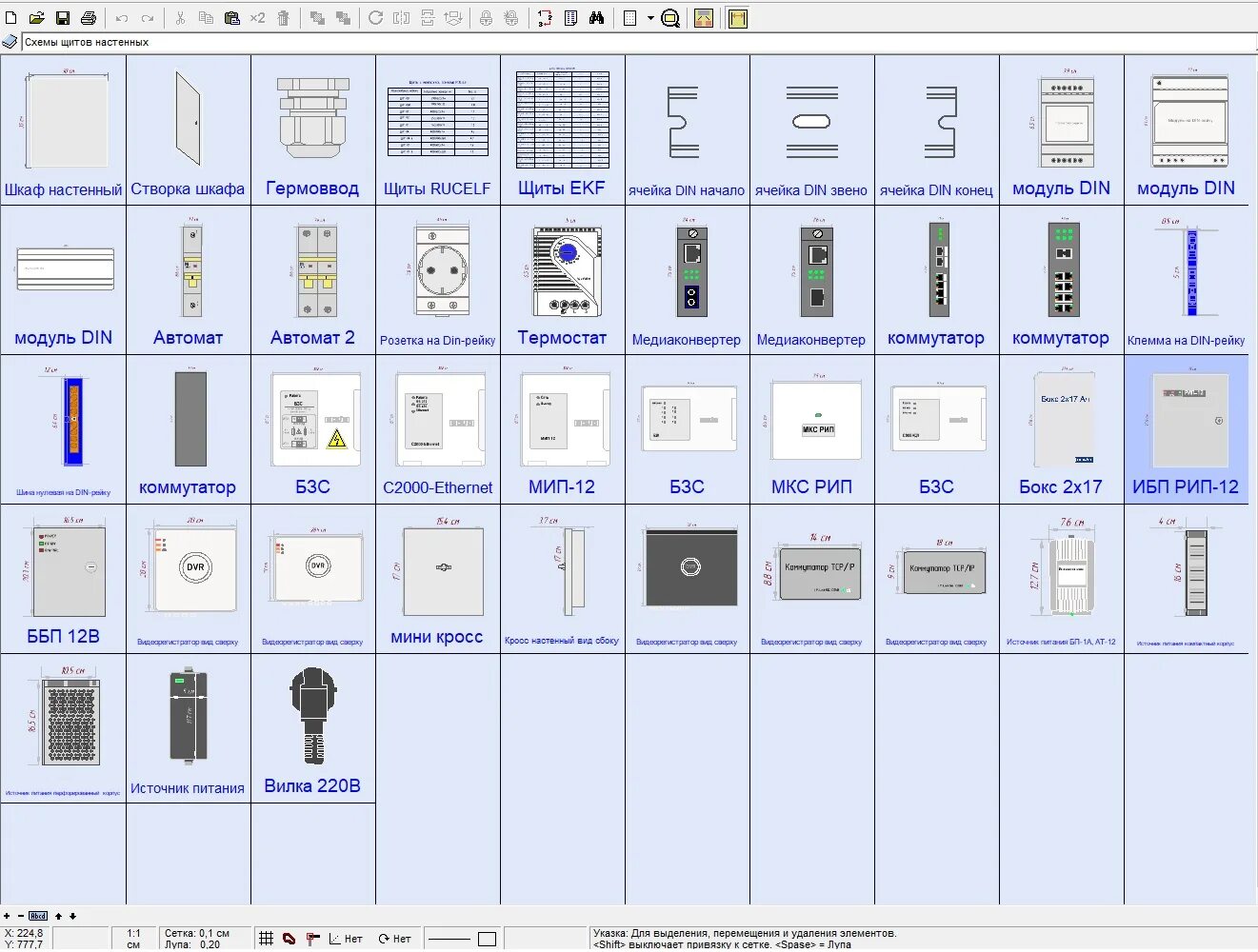
Task: Change rotation snap set to 'Нет'
Action: 395,939
